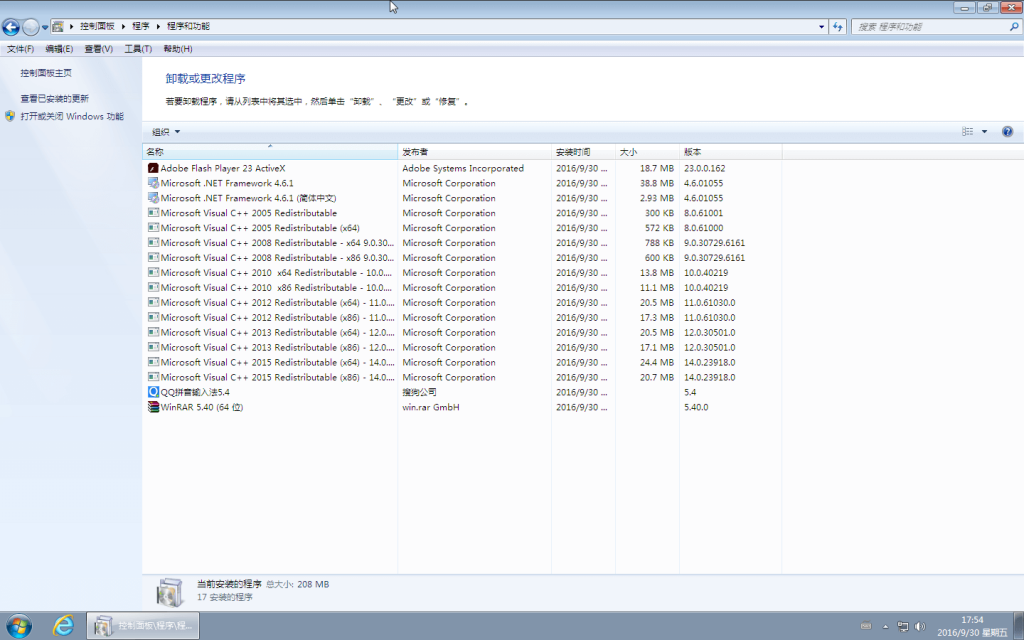This screenshot has height=640, width=1024.
Task: Sort by the 名称 column header
Action: [270, 152]
